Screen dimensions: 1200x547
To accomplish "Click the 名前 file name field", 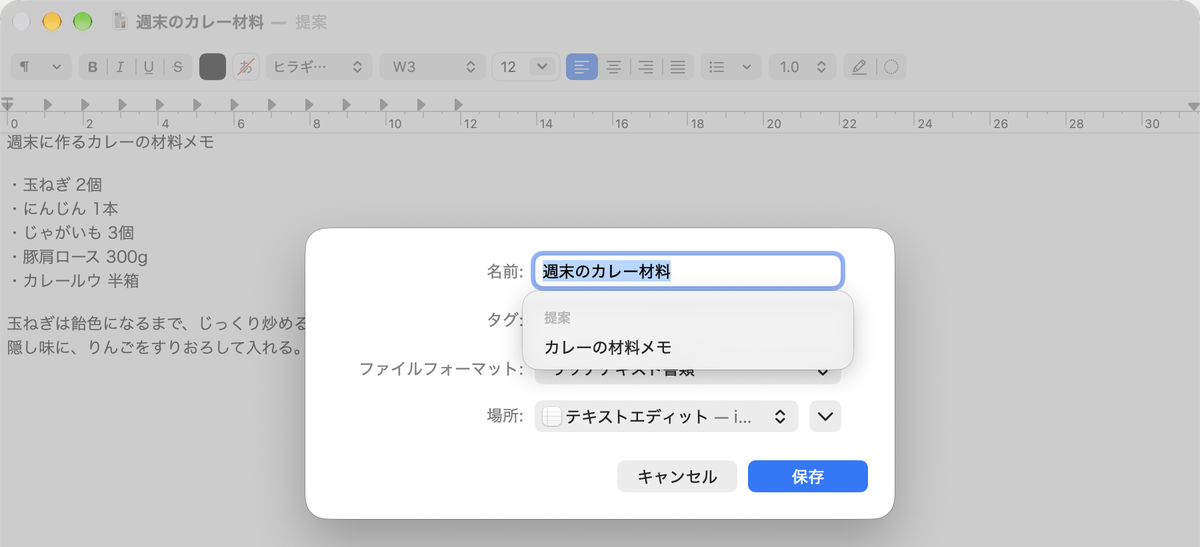I will tap(688, 271).
